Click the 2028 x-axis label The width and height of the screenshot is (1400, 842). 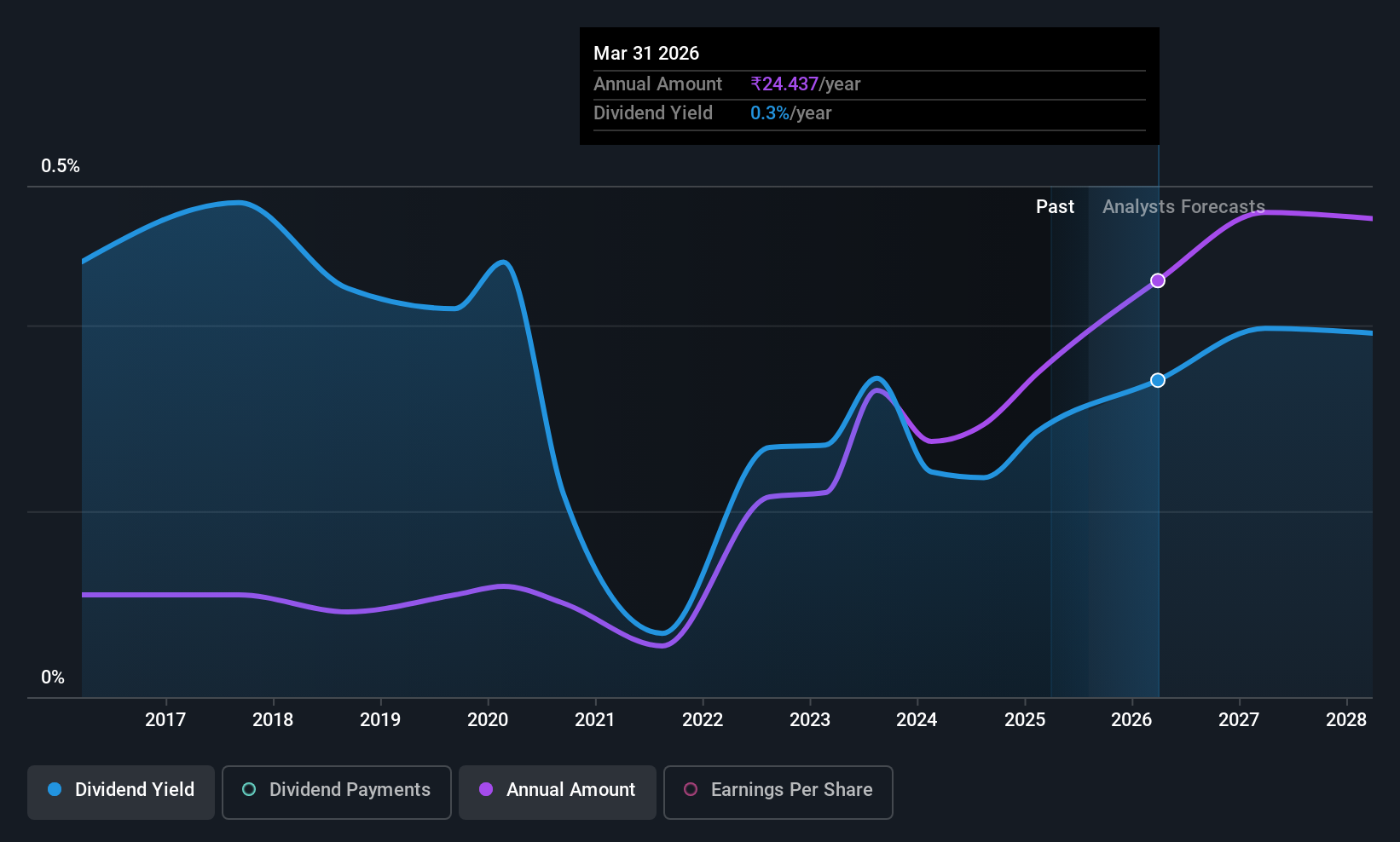1346,719
